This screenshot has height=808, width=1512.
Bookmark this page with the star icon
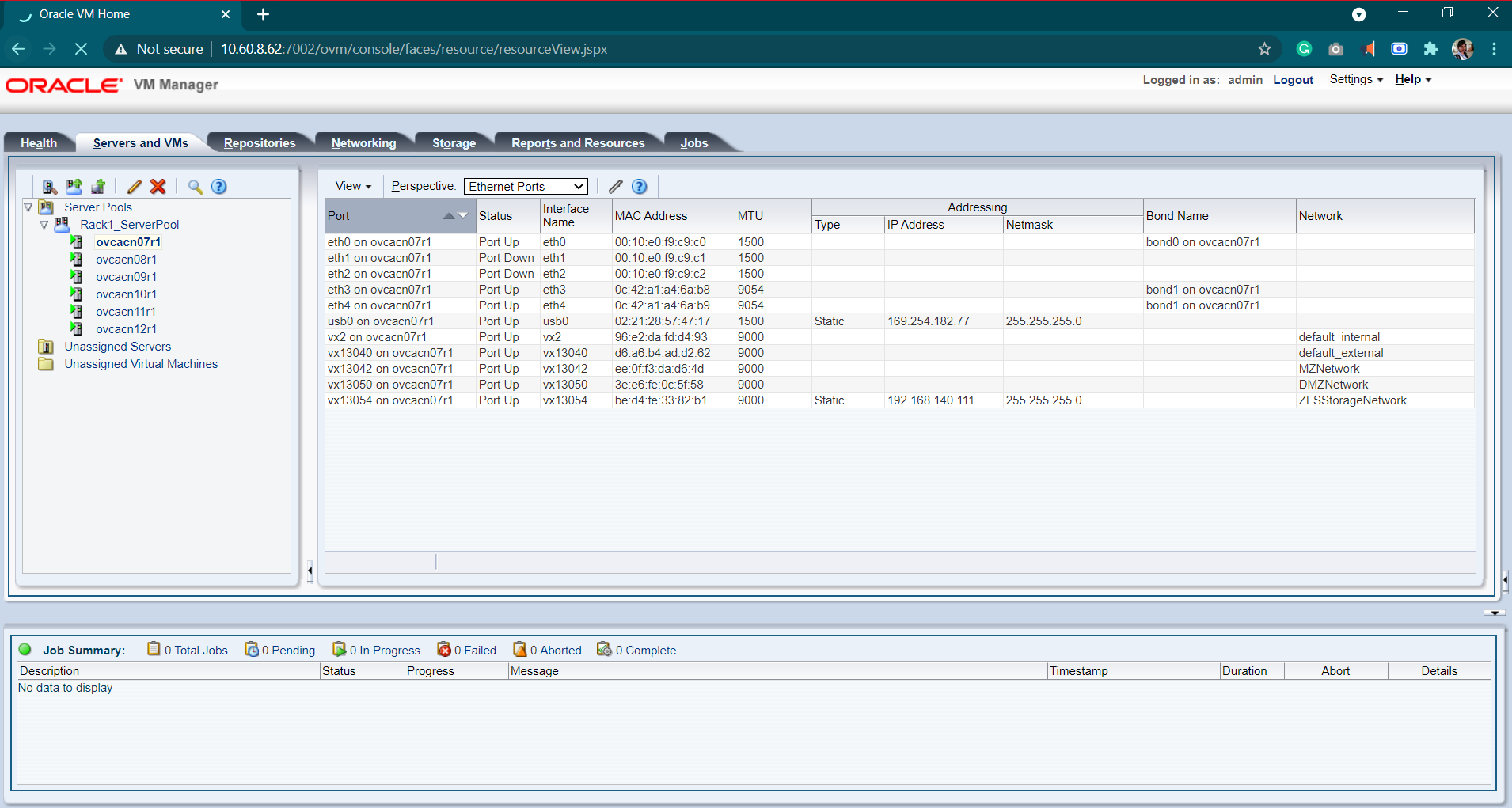coord(1264,49)
